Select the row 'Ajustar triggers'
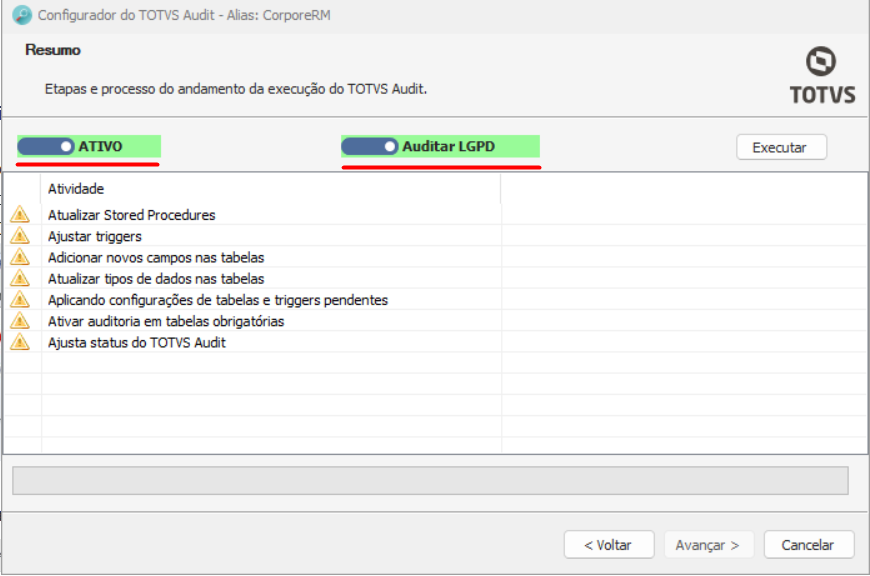The width and height of the screenshot is (870, 576). (436, 236)
